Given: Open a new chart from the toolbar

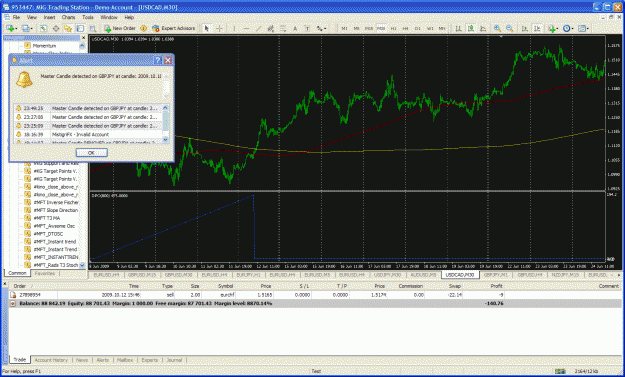Looking at the screenshot, I should coord(10,28).
